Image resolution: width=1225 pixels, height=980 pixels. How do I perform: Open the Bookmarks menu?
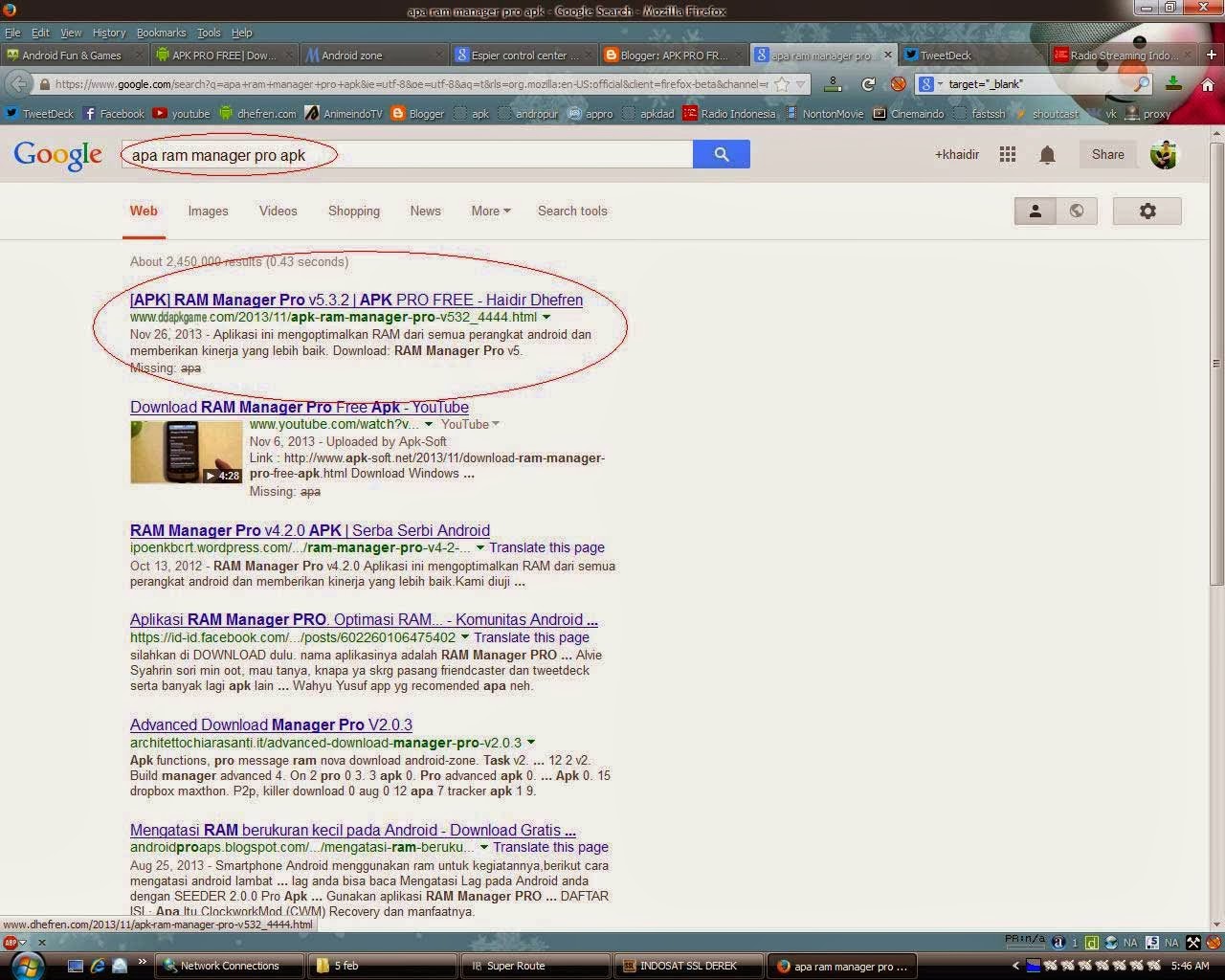[161, 33]
